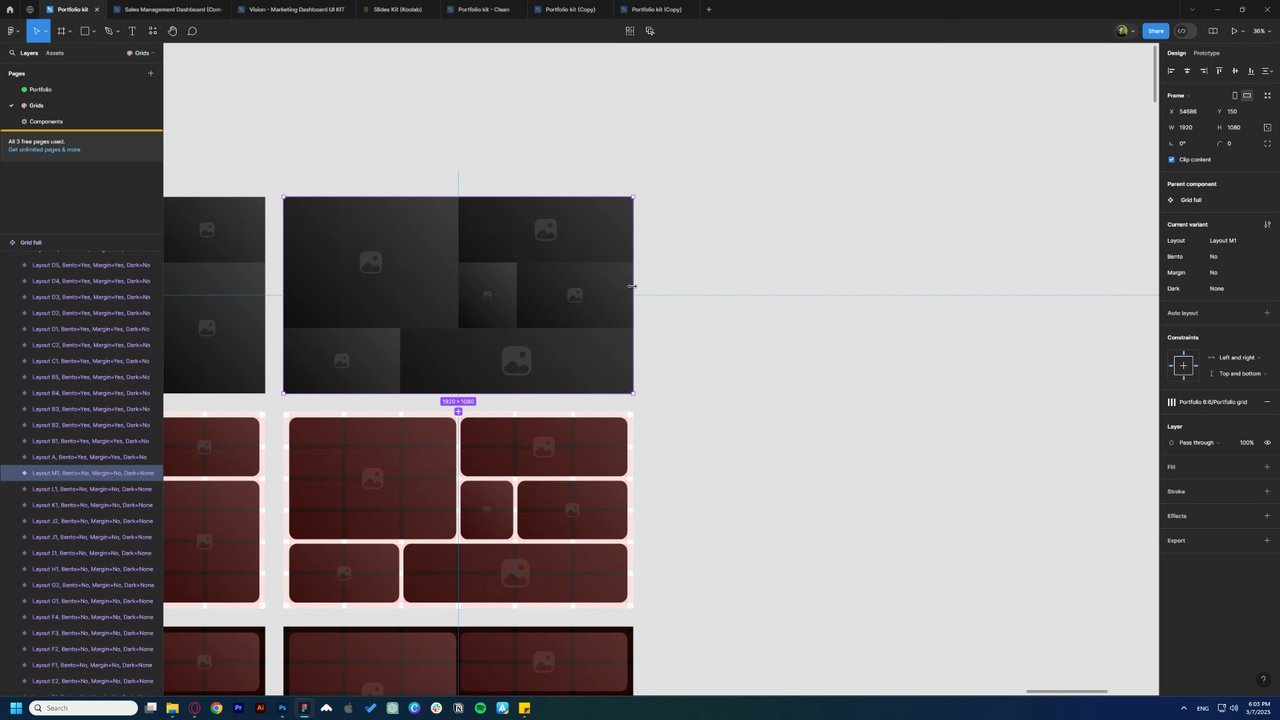Viewport: 1280px width, 720px height.
Task: Add Auto layout with plus button
Action: click(1267, 313)
